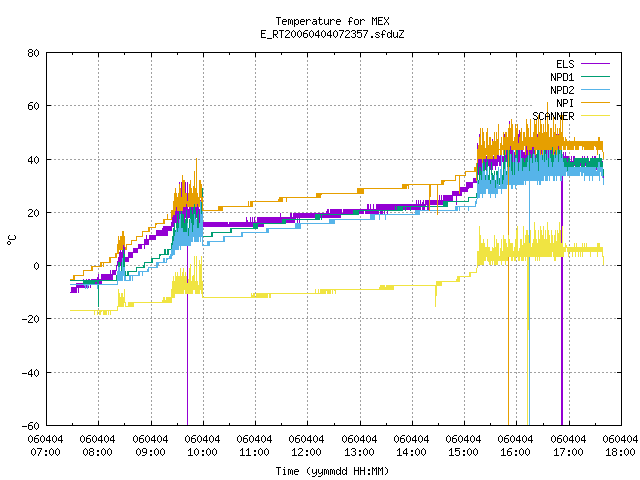Click the orange NPI legend line sample
Screen dimensions: 640x480
coord(596,103)
